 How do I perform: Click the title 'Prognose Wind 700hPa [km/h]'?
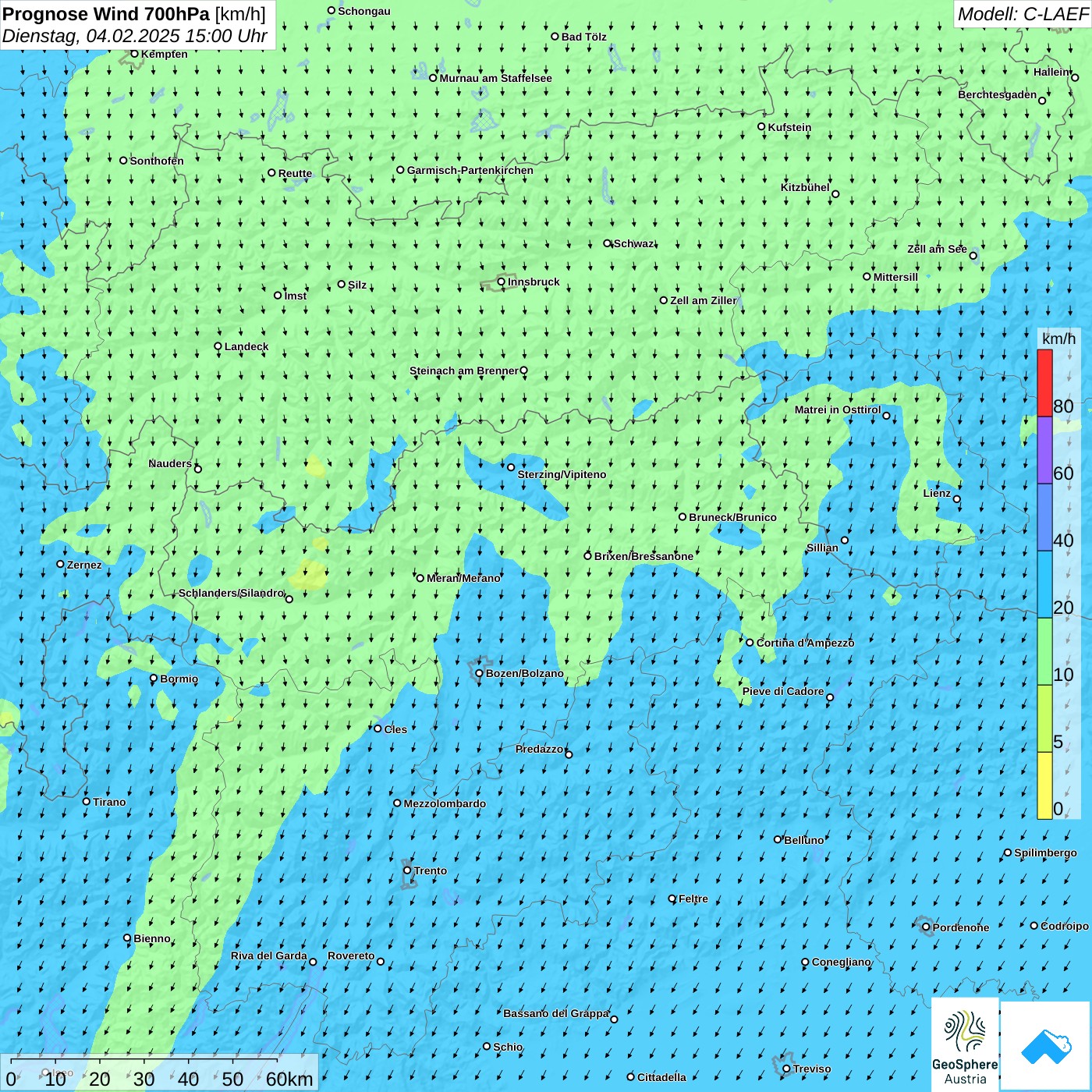[134, 14]
